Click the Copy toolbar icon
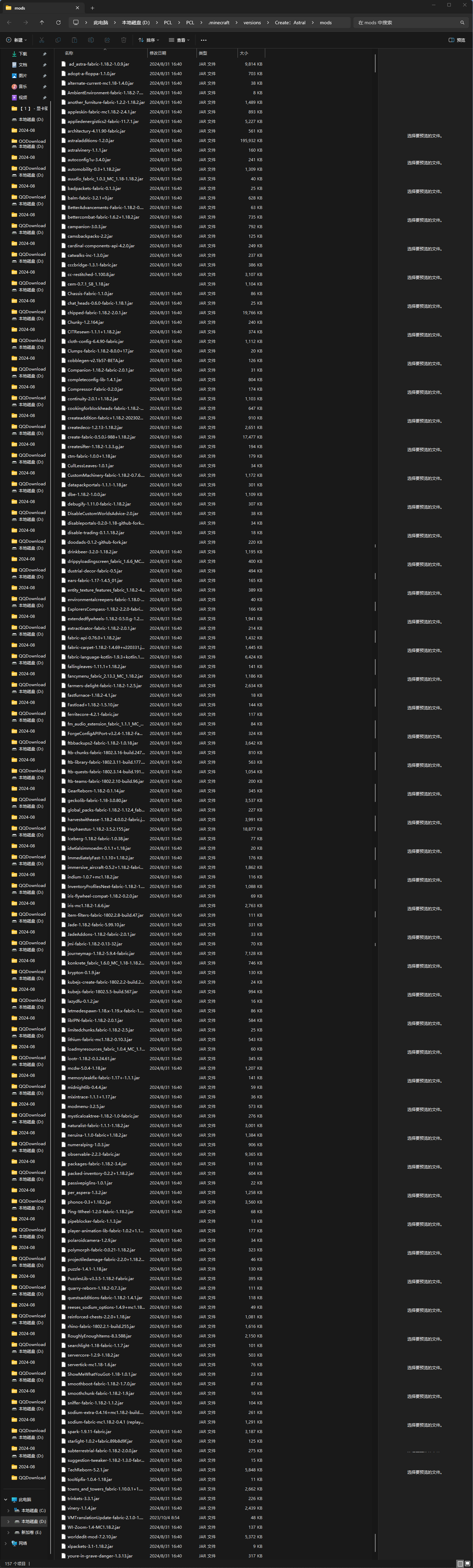 click(x=58, y=40)
